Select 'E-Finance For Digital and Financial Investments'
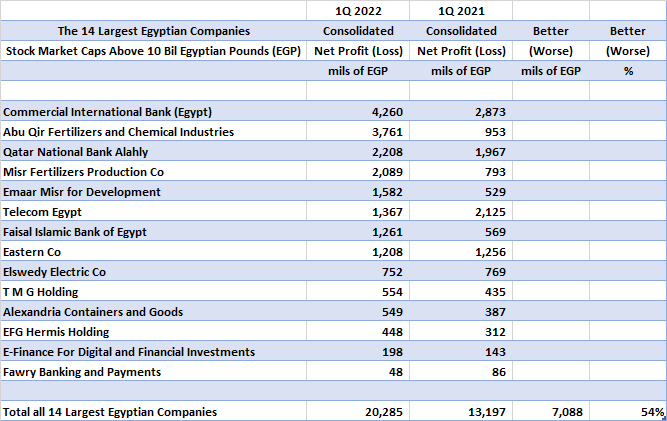This screenshot has height=421, width=667. [154, 351]
